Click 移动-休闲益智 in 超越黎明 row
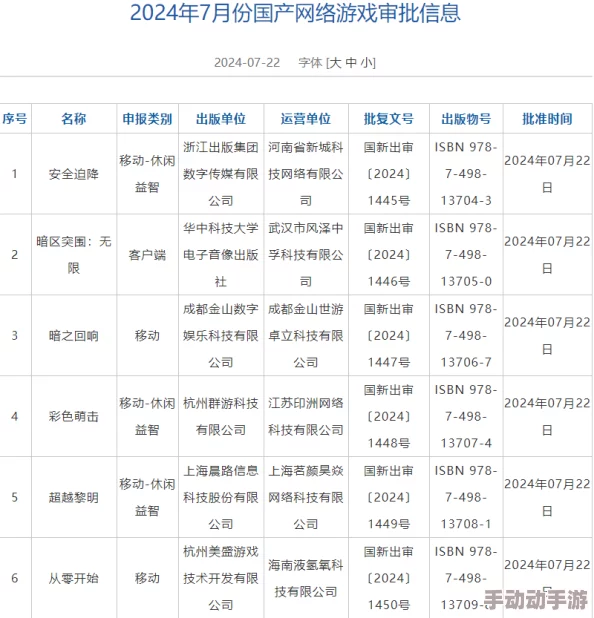This screenshot has width=594, height=618. 147,497
